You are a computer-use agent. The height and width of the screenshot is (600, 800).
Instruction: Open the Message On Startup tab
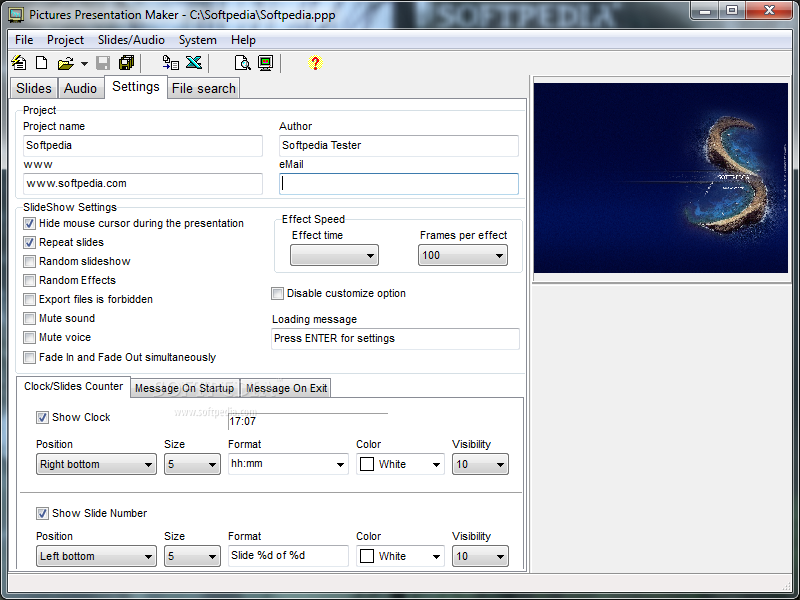185,388
